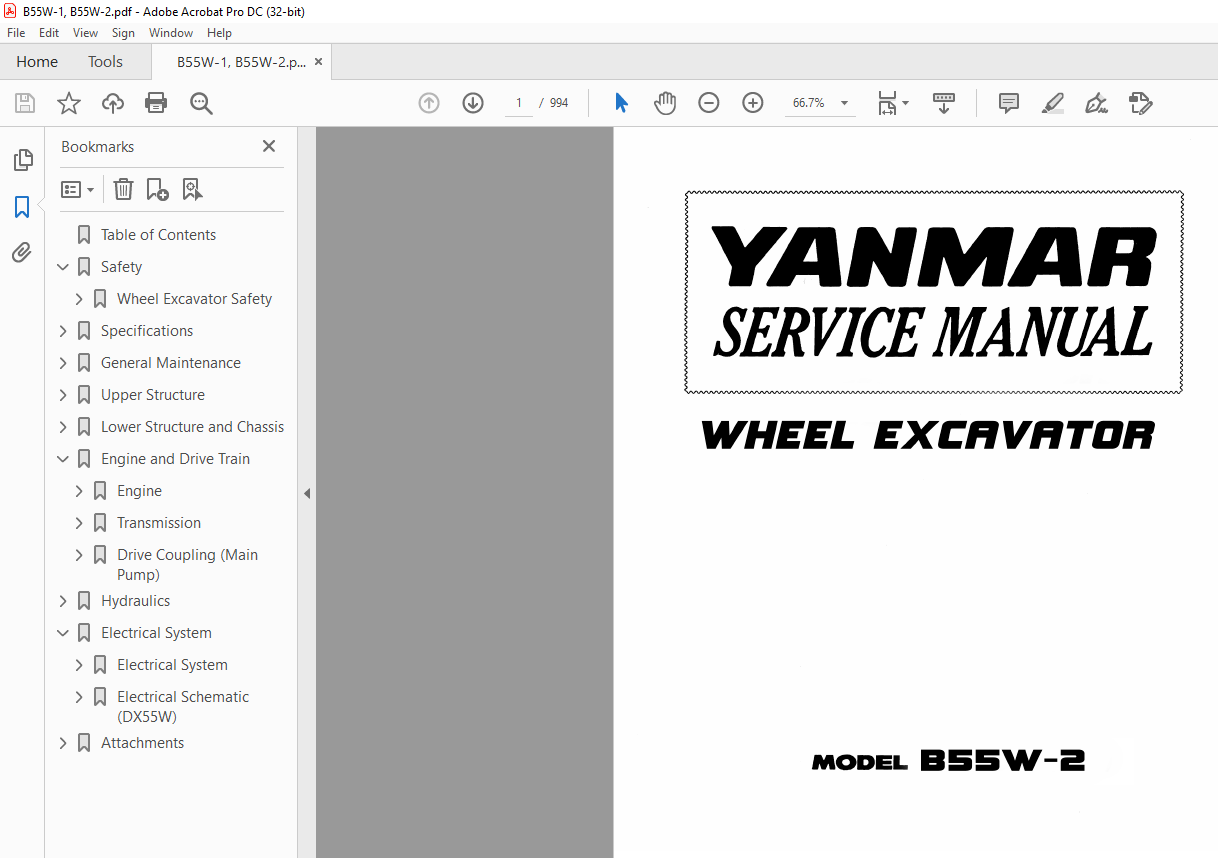Image resolution: width=1218 pixels, height=858 pixels.
Task: Open the fit page options icon
Action: pos(892,103)
